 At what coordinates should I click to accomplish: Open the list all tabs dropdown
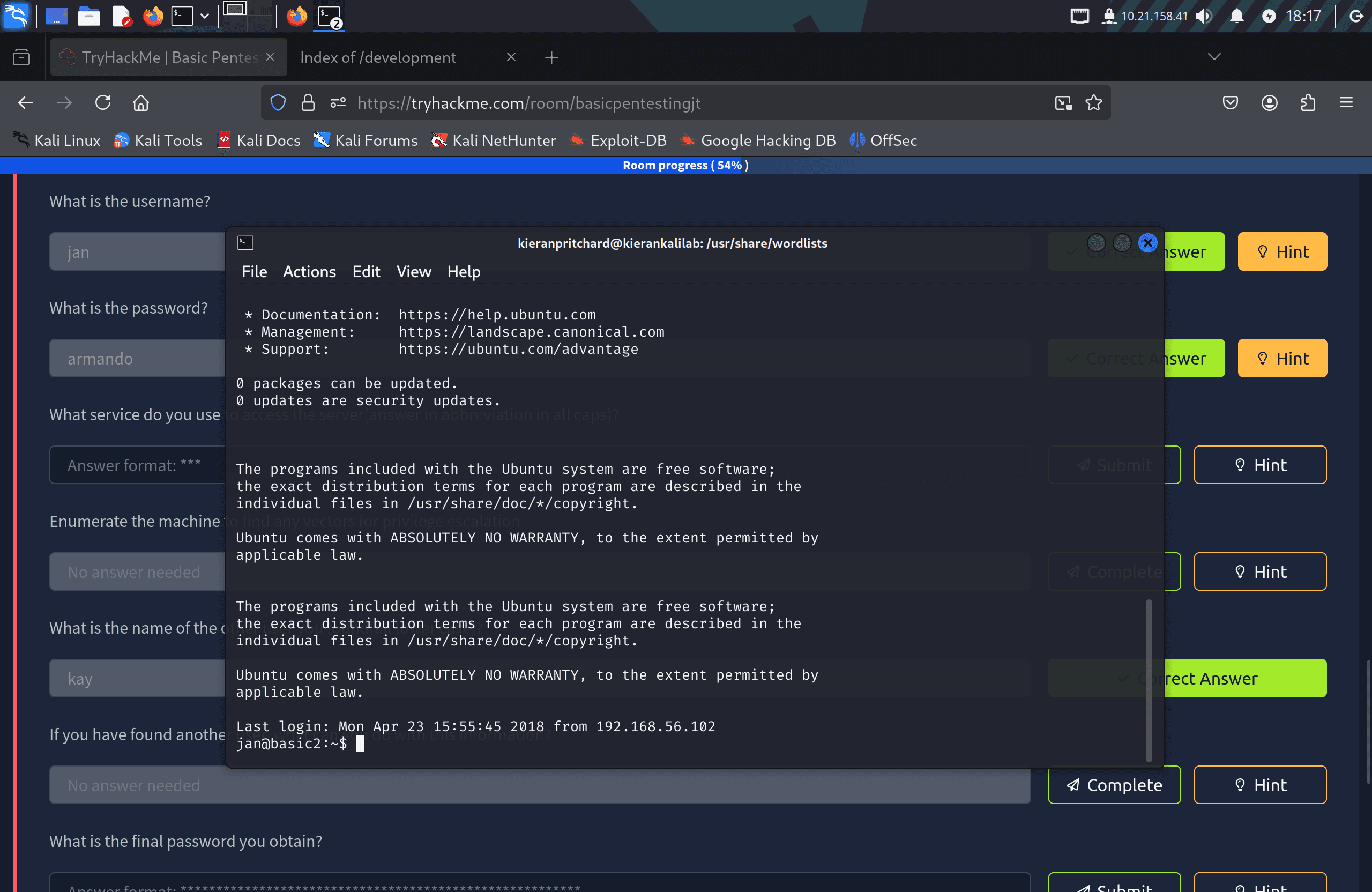(x=1214, y=56)
